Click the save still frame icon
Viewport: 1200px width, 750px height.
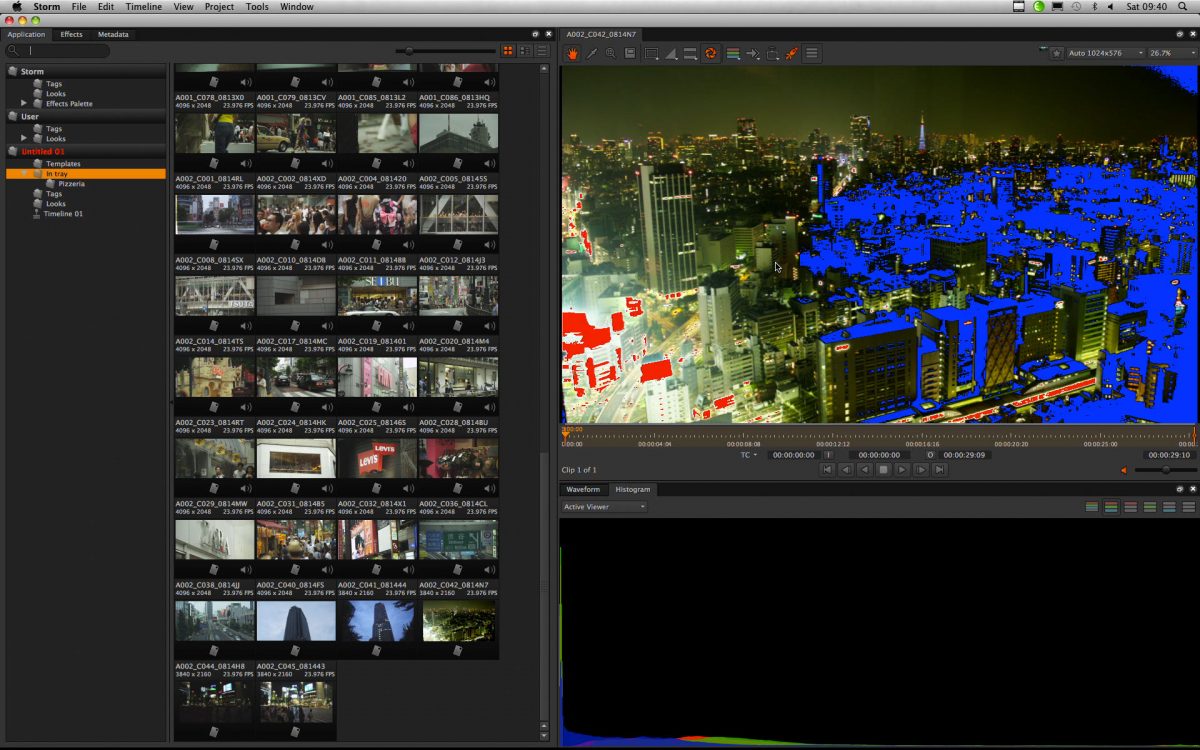click(630, 53)
